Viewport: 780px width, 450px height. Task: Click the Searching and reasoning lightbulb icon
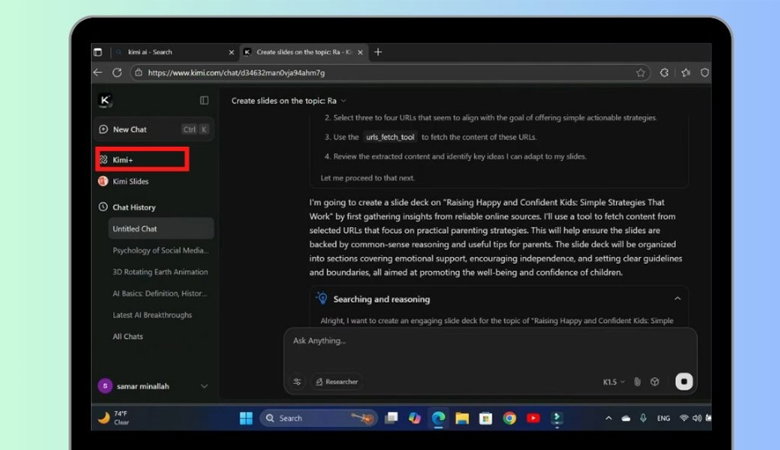[x=322, y=298]
